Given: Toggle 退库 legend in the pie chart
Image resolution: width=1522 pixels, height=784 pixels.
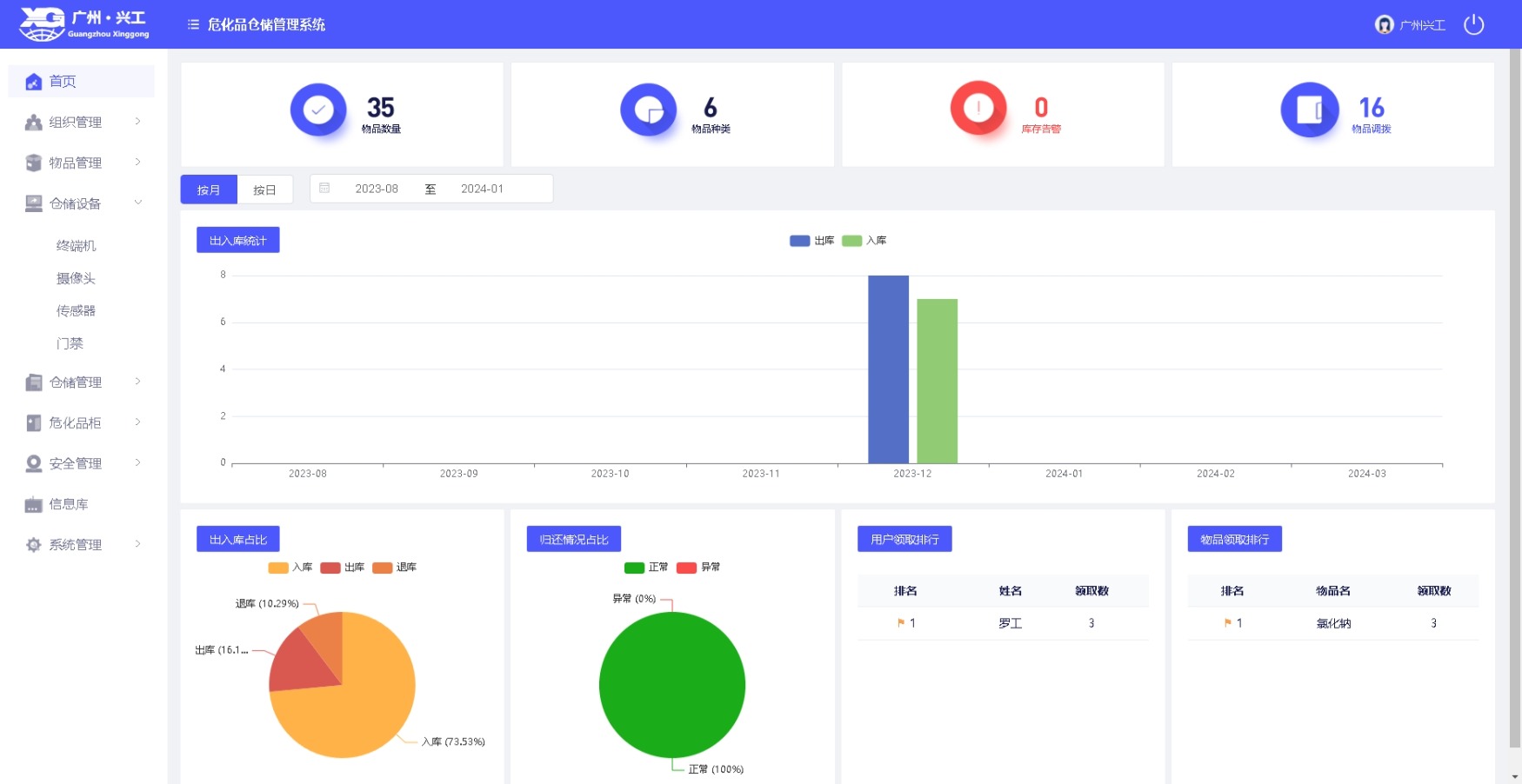Looking at the screenshot, I should pyautogui.click(x=394, y=568).
